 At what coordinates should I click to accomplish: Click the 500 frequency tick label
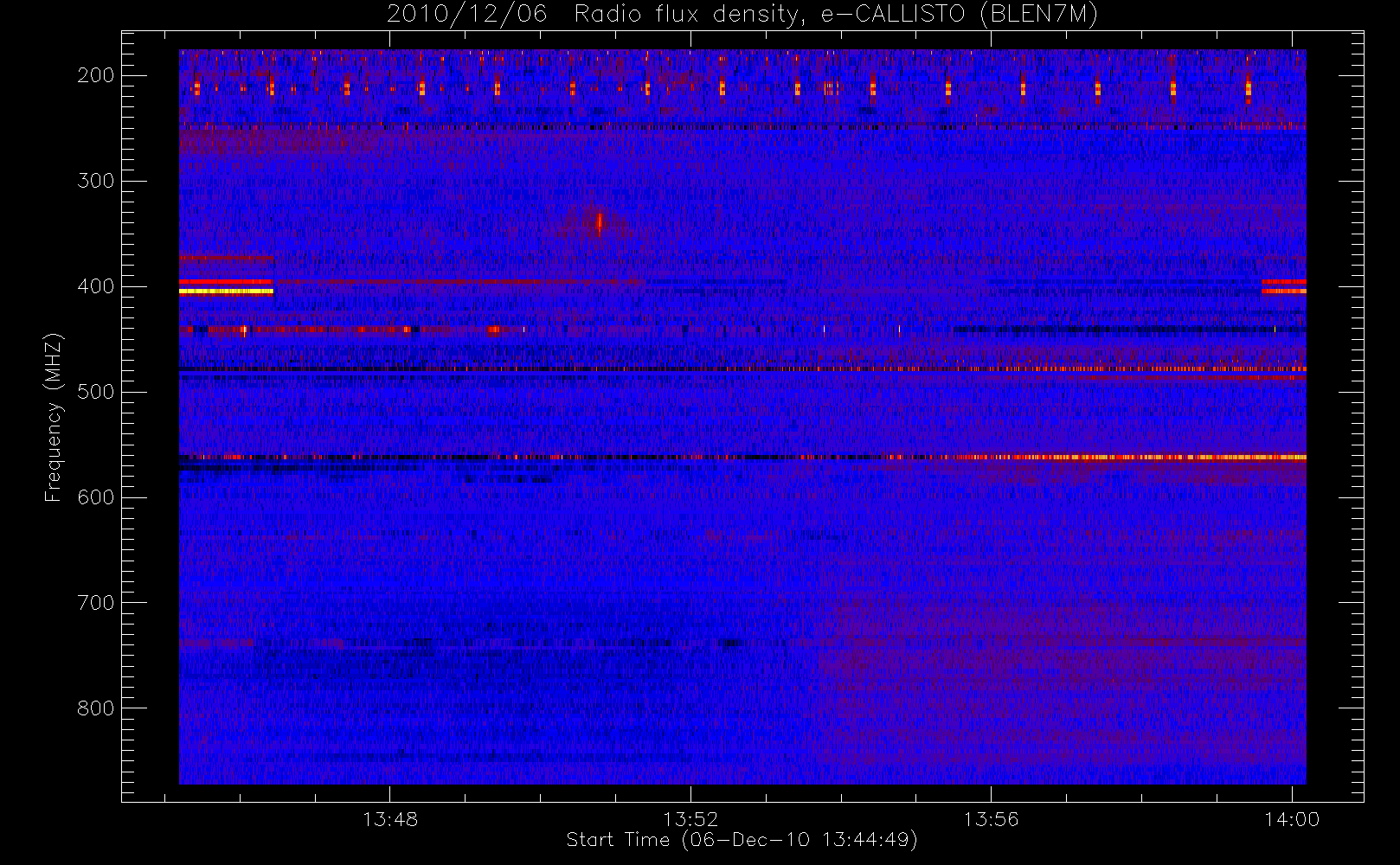[96, 392]
